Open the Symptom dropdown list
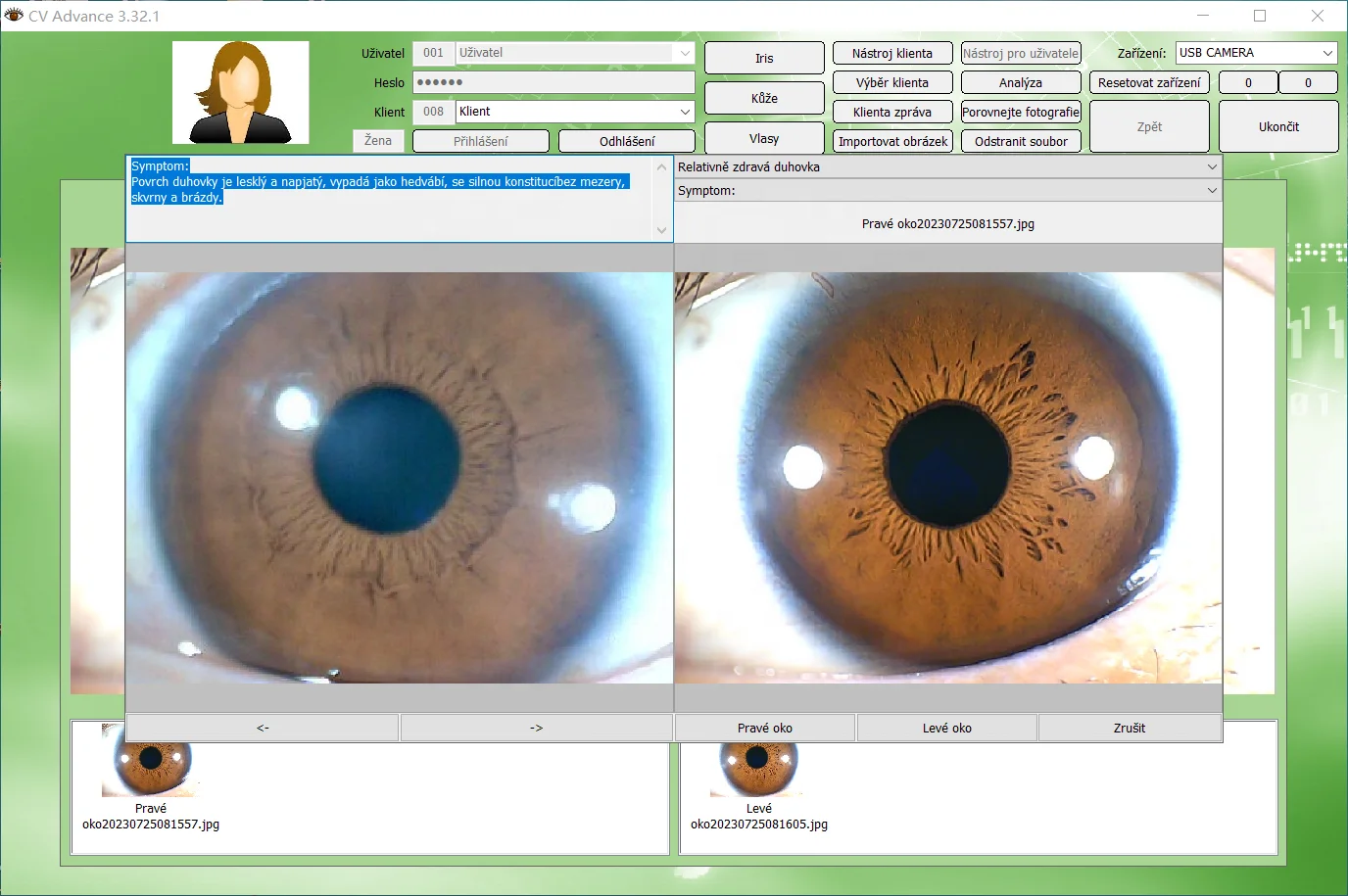The width and height of the screenshot is (1348, 896). click(1213, 190)
